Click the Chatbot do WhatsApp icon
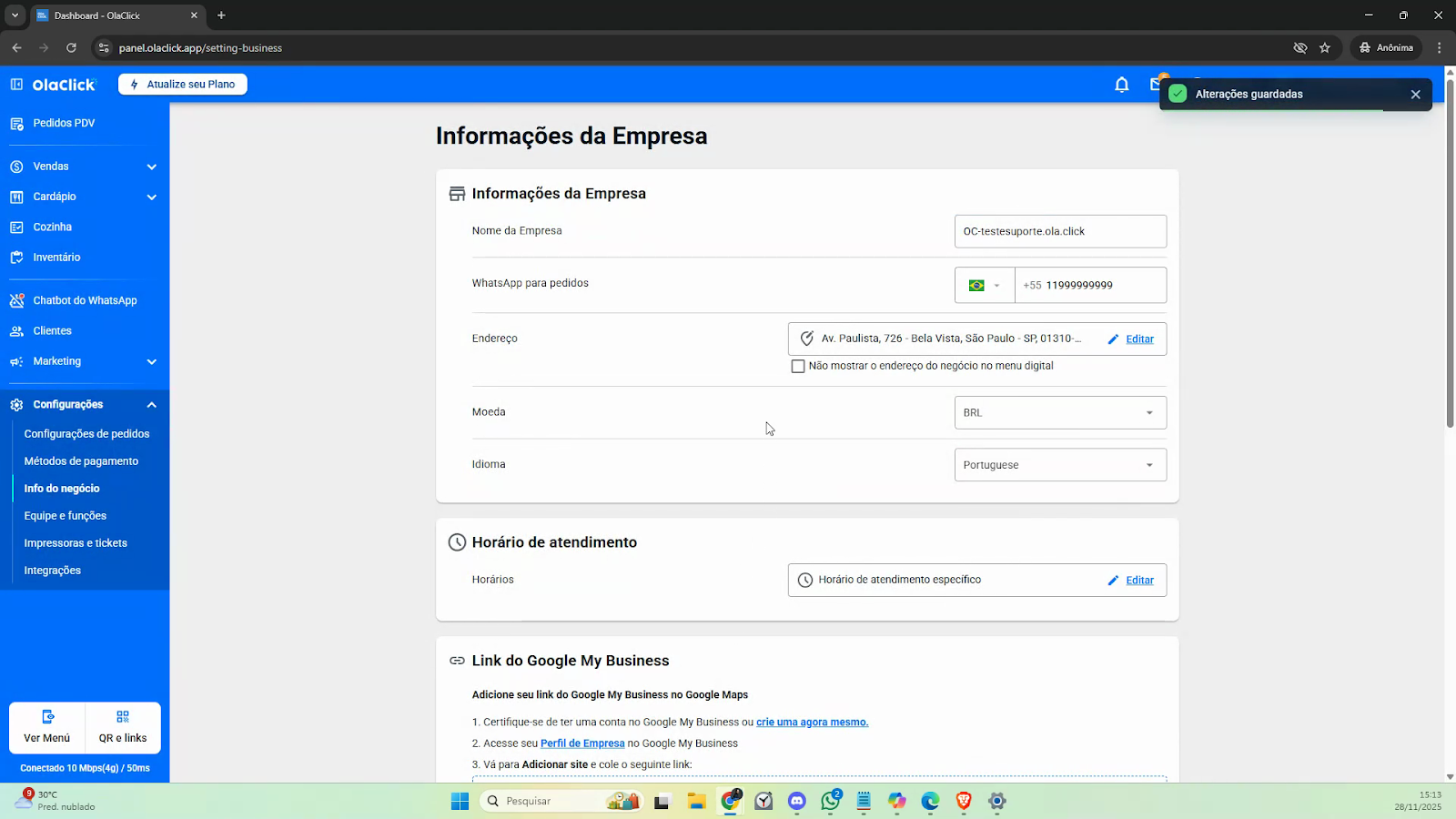This screenshot has width=1456, height=819. point(16,300)
